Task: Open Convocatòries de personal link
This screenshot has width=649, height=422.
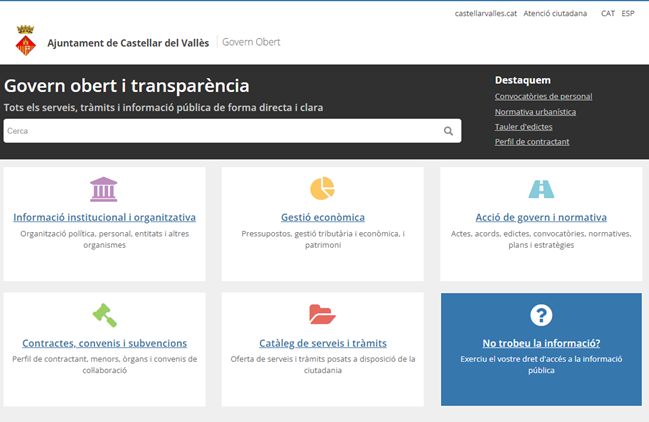Action: tap(543, 97)
